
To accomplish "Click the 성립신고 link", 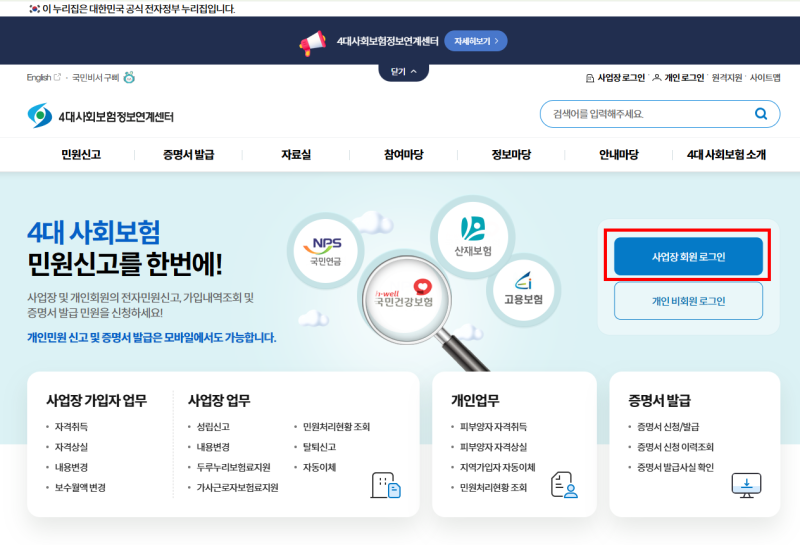I will click(213, 427).
